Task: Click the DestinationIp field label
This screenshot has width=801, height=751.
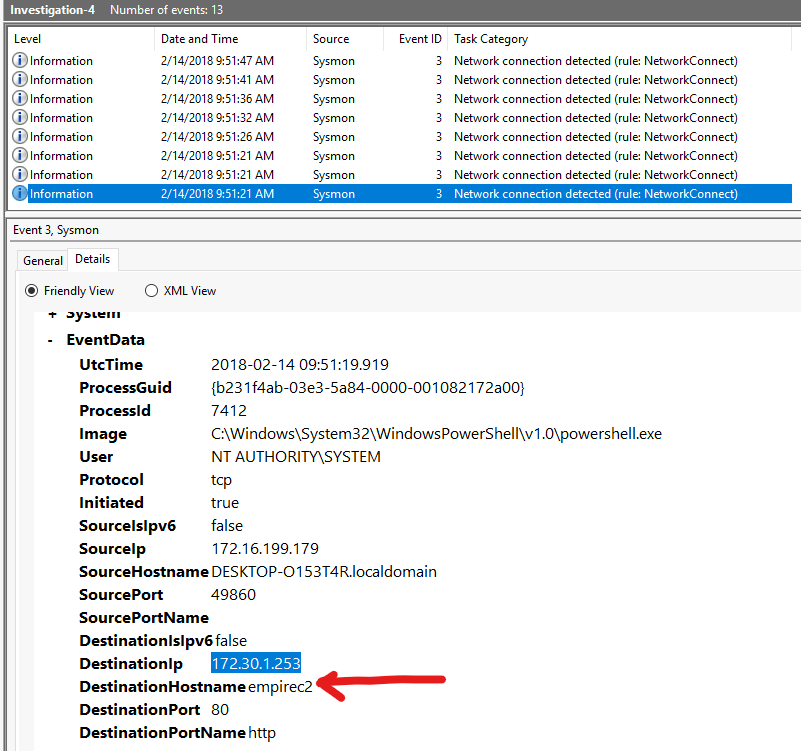Action: [131, 664]
